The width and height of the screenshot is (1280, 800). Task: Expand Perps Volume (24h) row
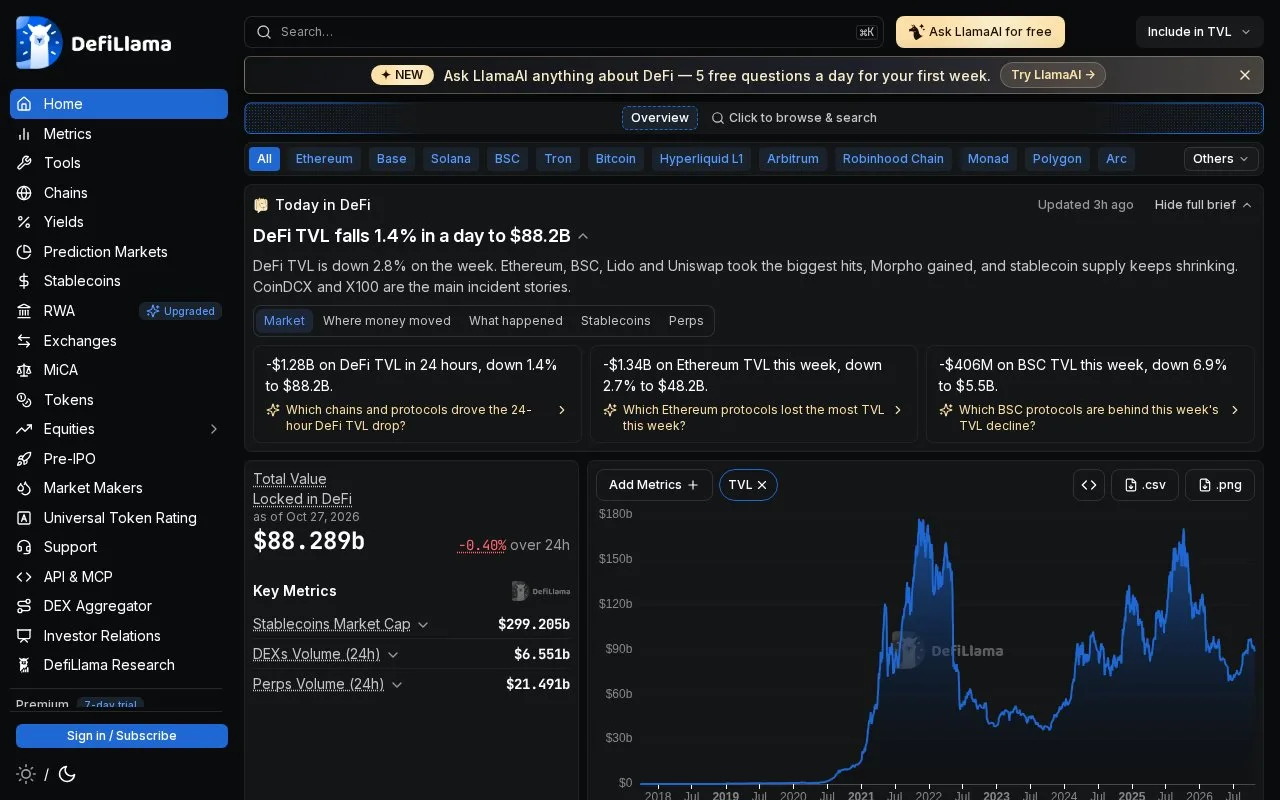click(397, 684)
